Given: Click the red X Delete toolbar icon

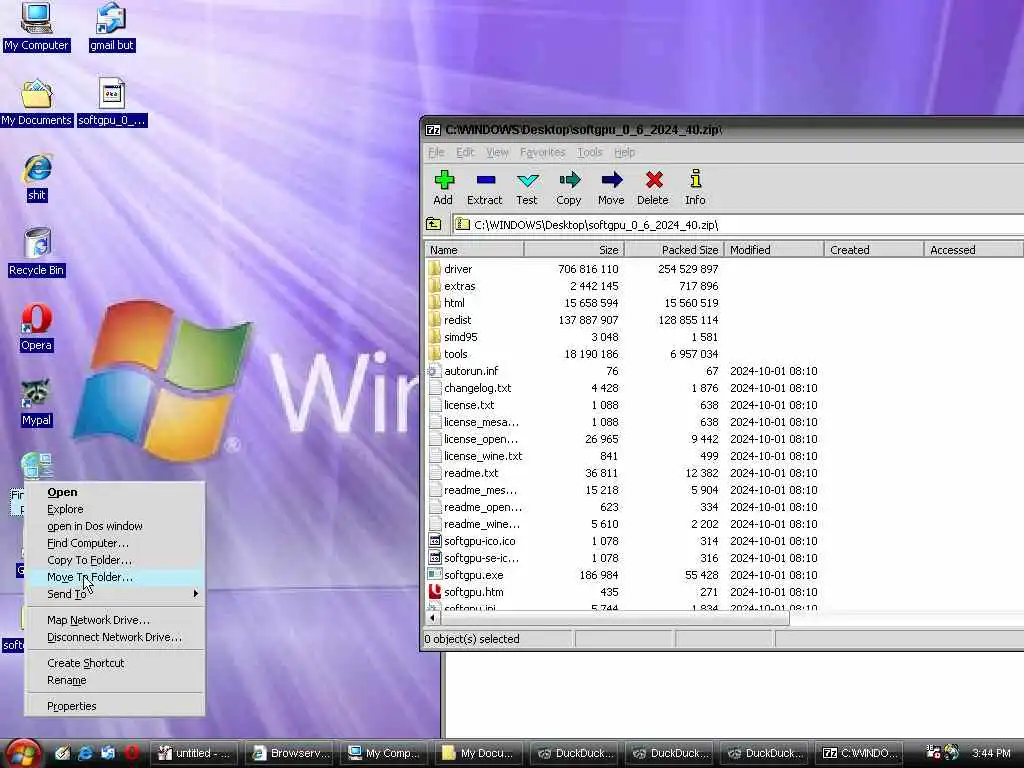Looking at the screenshot, I should 654,180.
